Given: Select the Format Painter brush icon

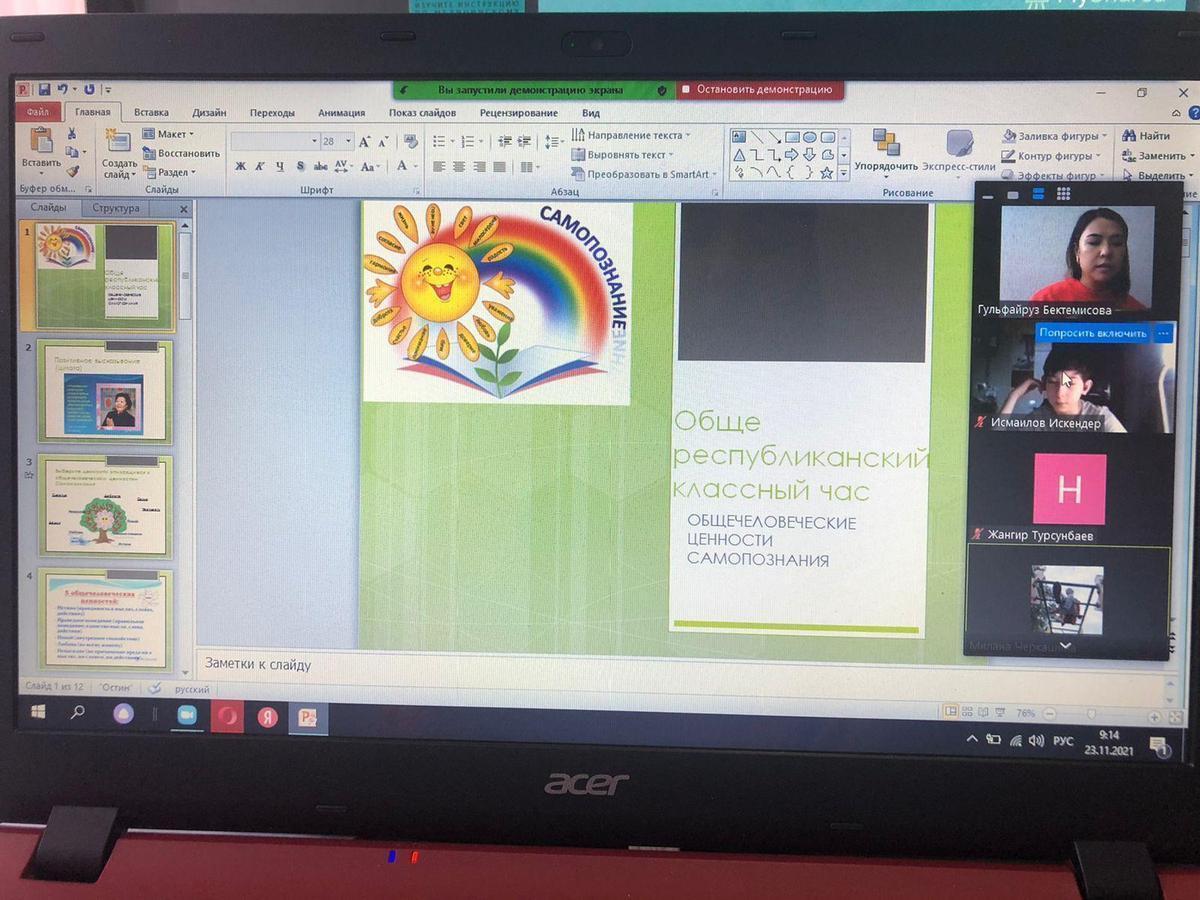Looking at the screenshot, I should (72, 171).
